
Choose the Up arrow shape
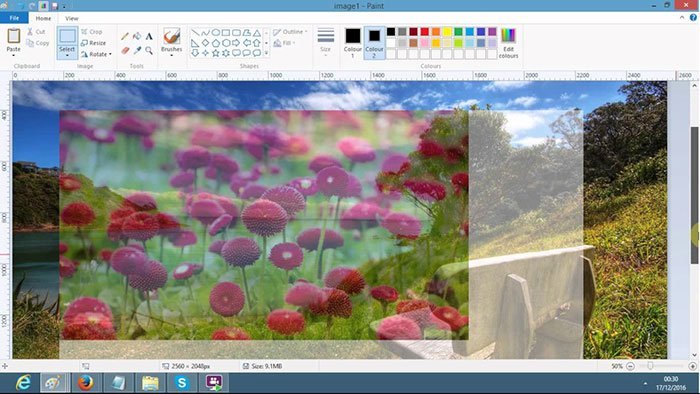pyautogui.click(x=257, y=43)
